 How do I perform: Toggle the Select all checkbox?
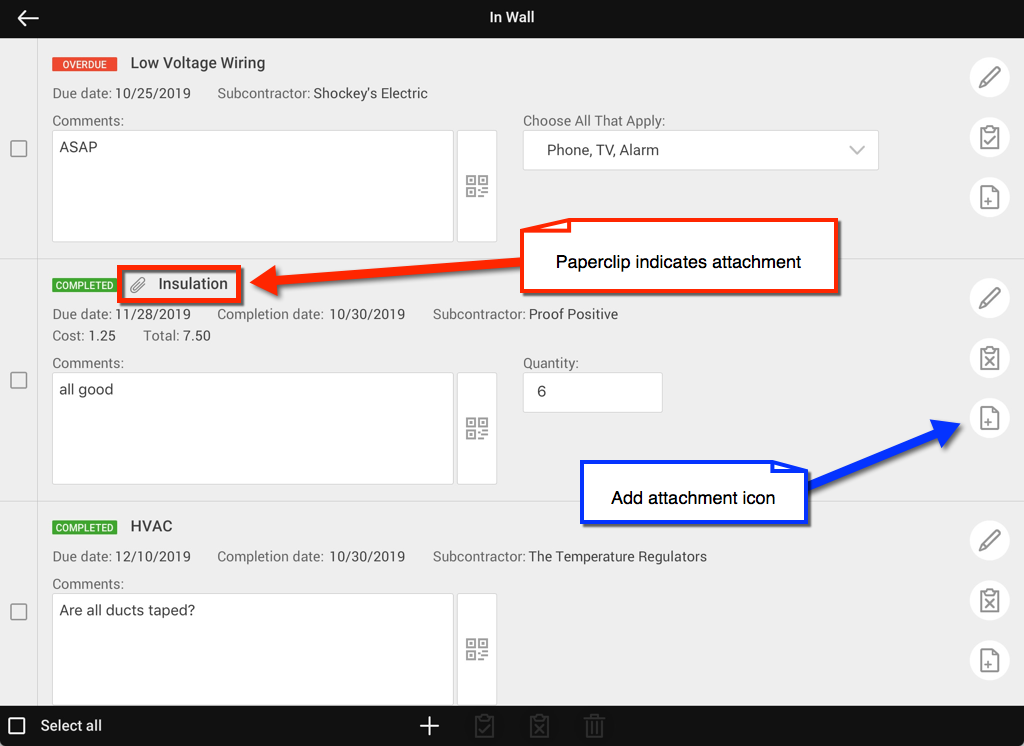click(x=17, y=726)
